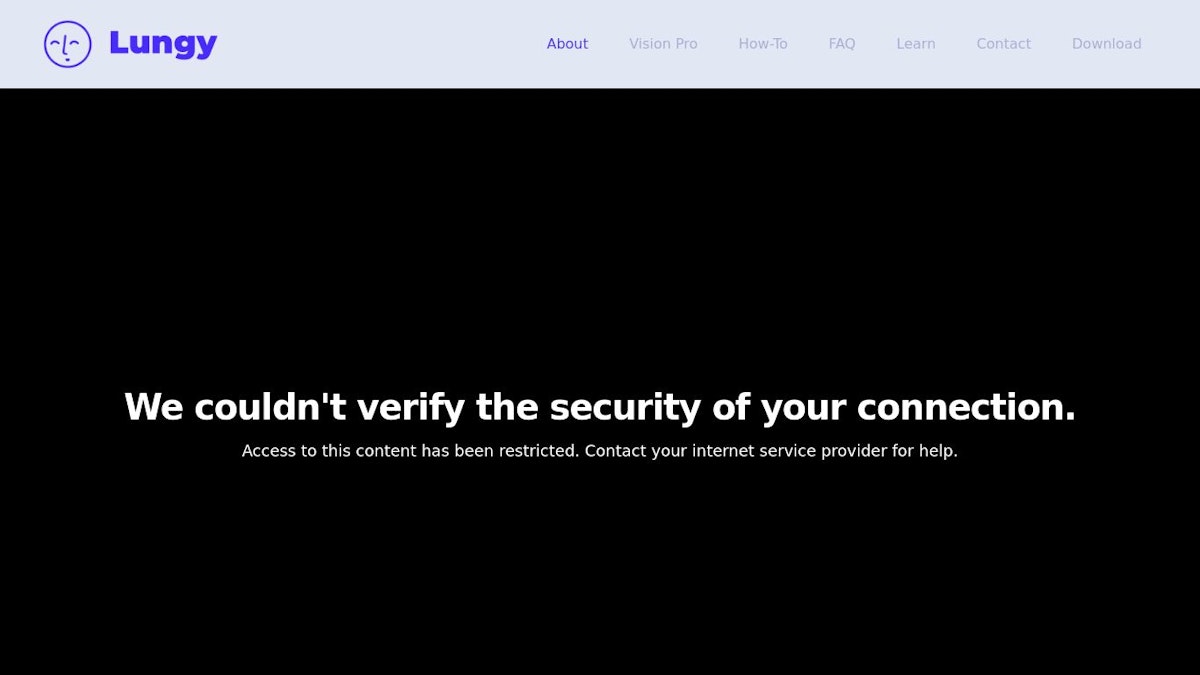Open the FAQ page
The image size is (1200, 675).
tap(842, 44)
